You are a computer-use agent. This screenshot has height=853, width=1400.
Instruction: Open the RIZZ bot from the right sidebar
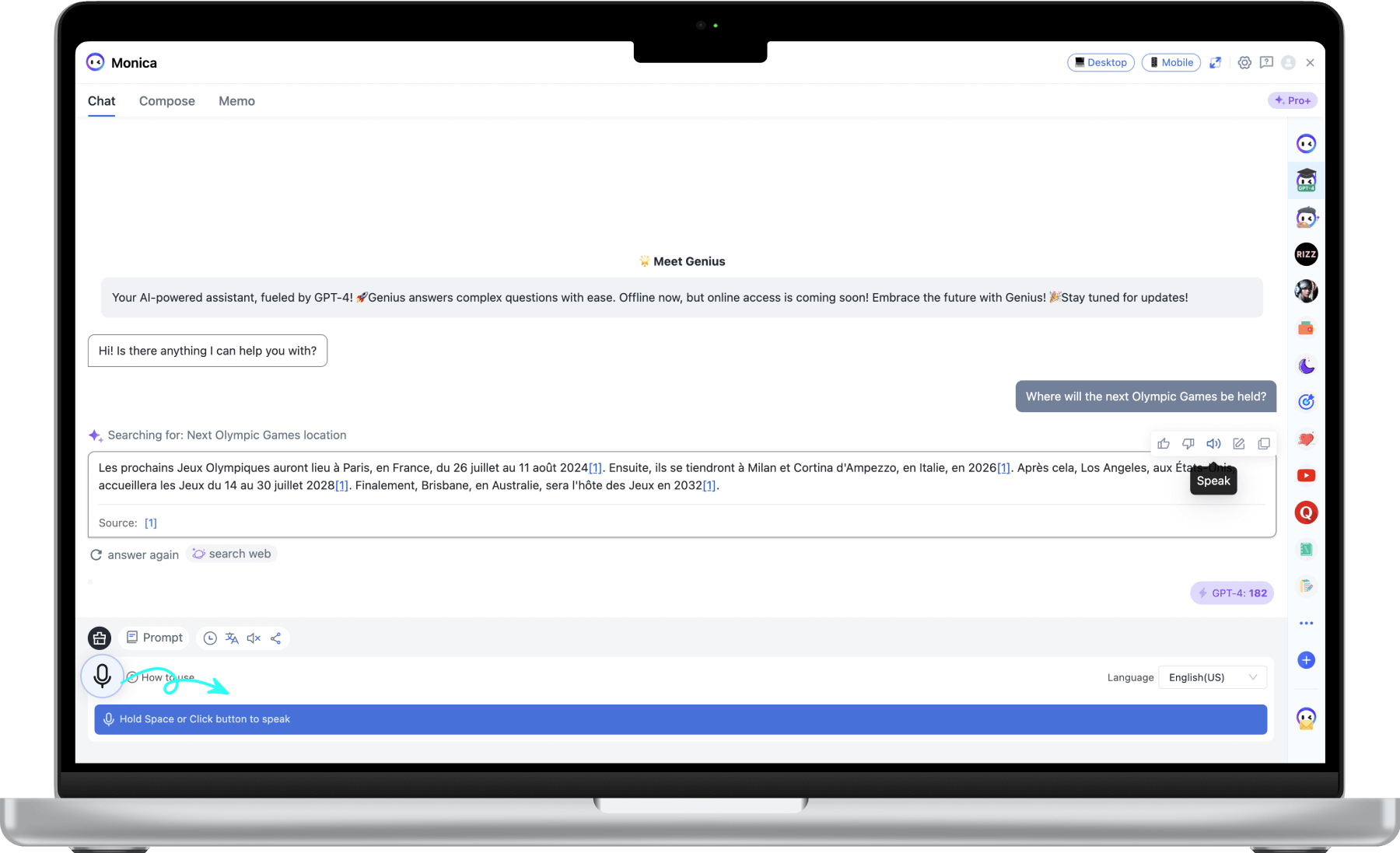click(x=1306, y=254)
